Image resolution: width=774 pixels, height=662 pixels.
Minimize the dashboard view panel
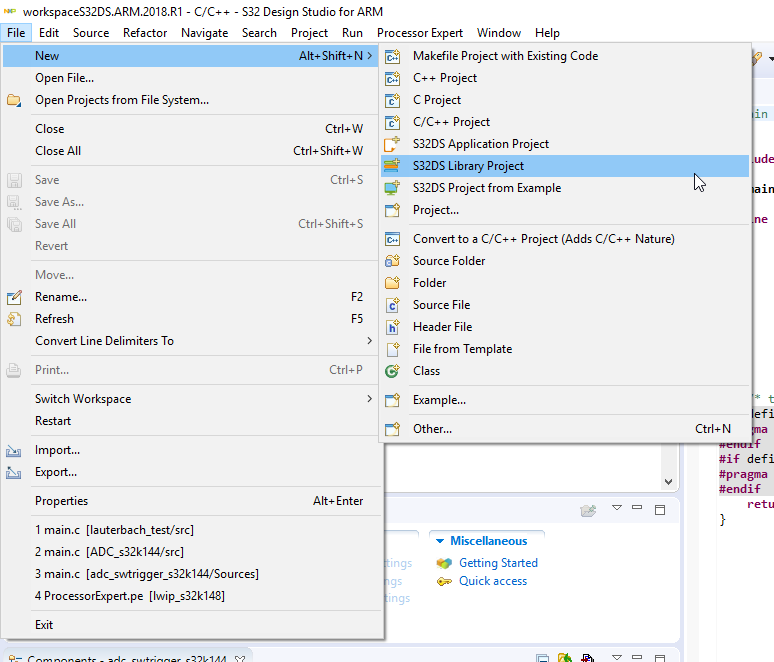[637, 507]
